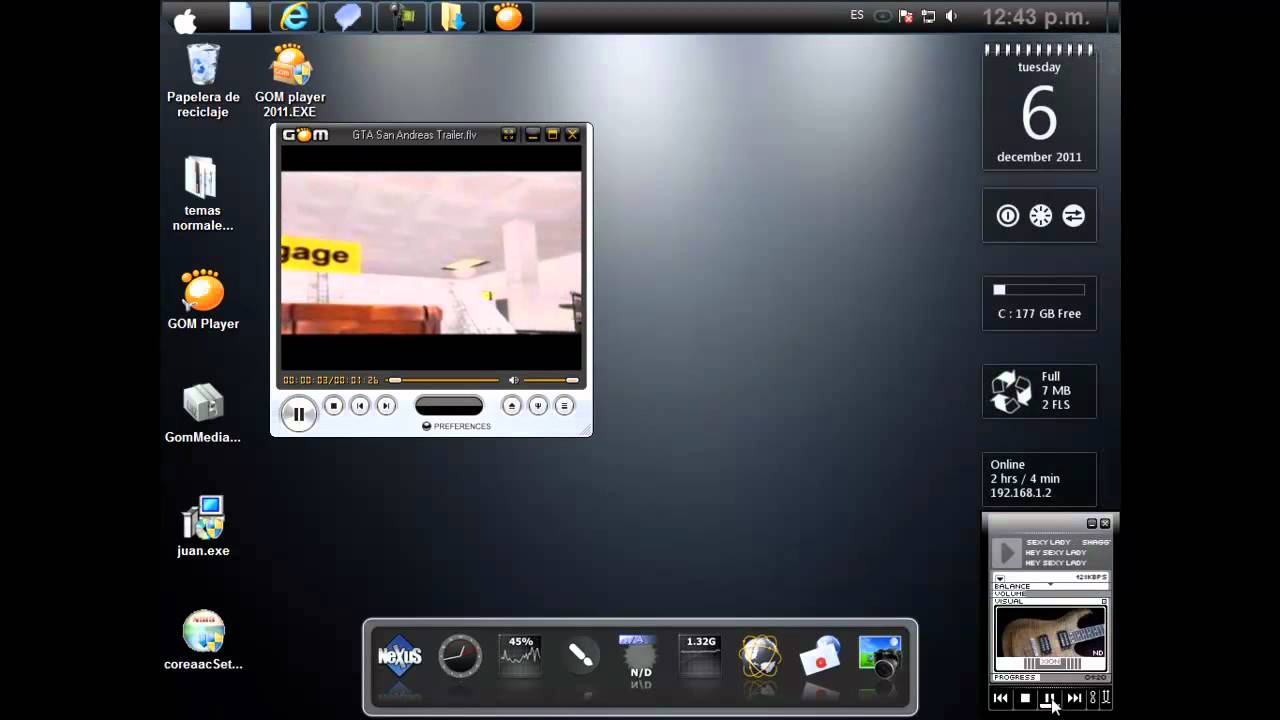Click the snowflake standby icon in widget
The image size is (1280, 720).
coord(1041,216)
